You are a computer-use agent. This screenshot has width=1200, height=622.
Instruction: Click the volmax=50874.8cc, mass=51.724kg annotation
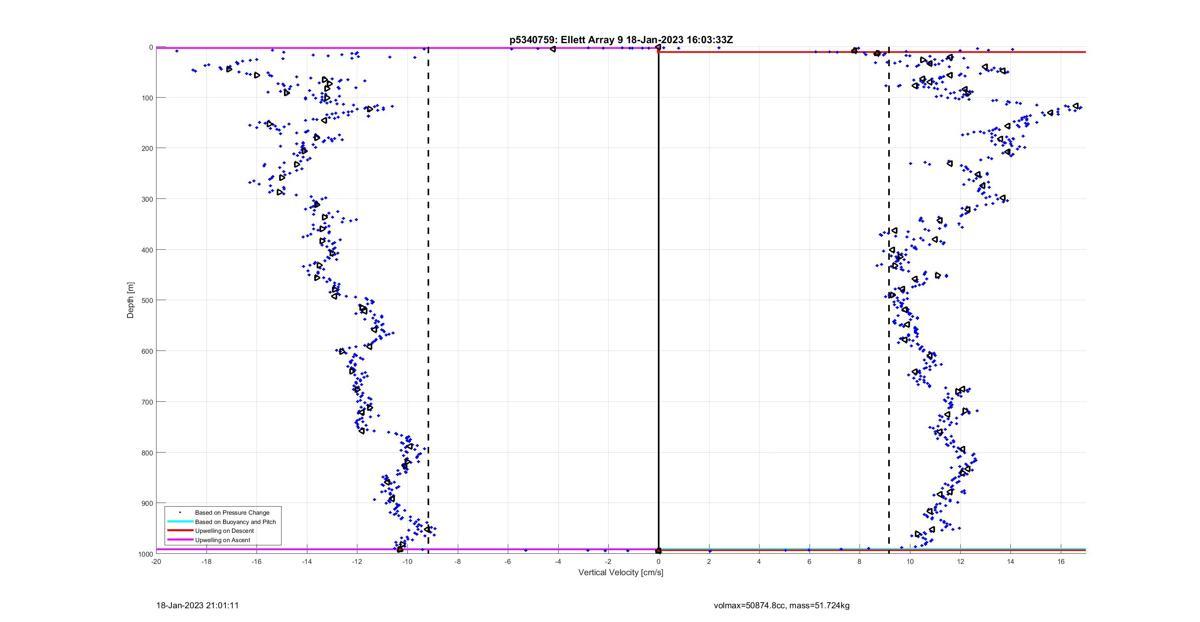[x=782, y=605]
